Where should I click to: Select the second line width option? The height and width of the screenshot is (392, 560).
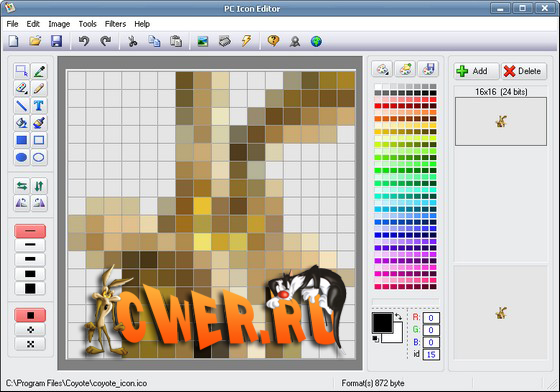(x=30, y=245)
